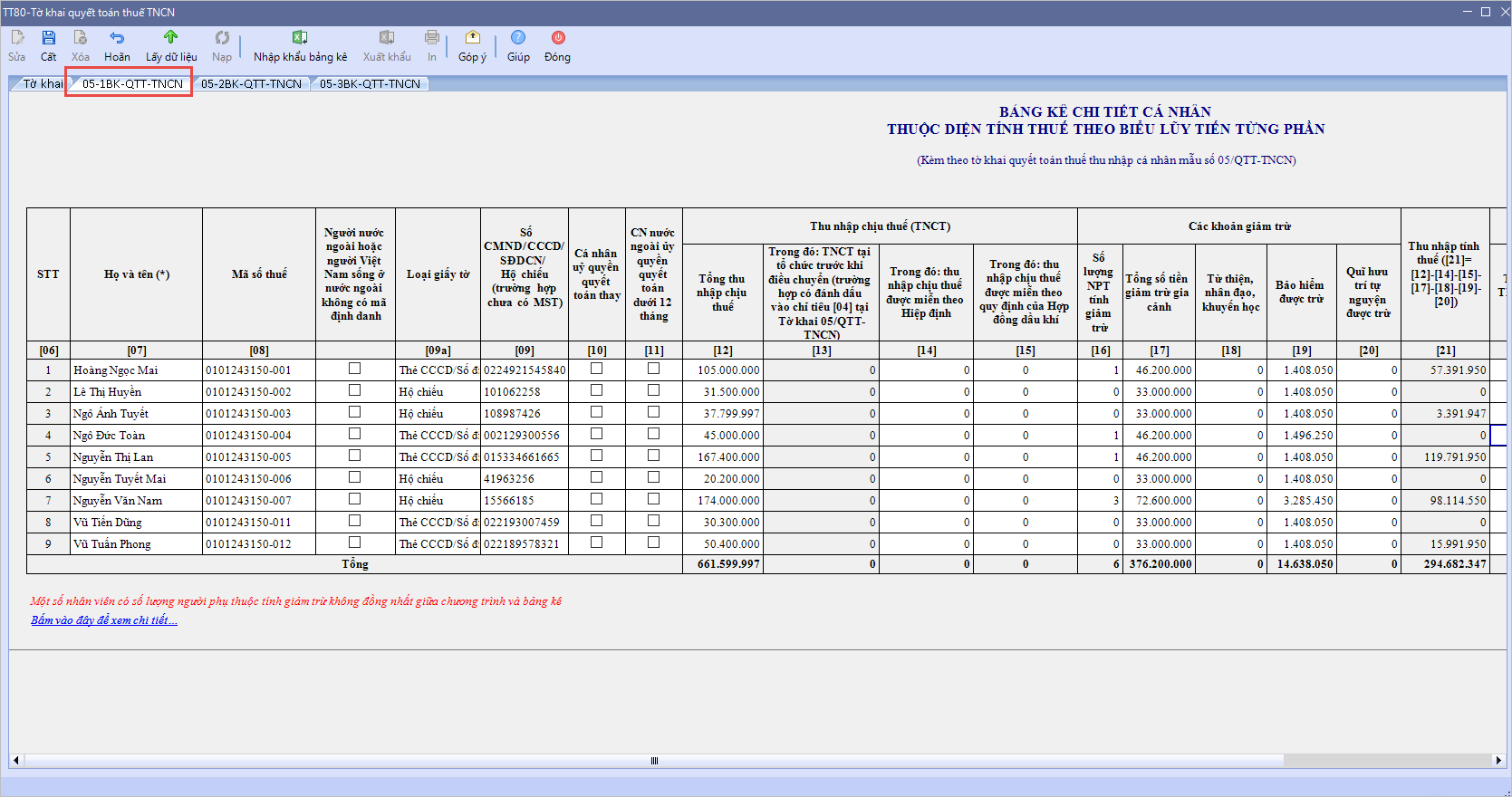
Task: Switch to the Tờ khai tab
Action: coord(42,84)
